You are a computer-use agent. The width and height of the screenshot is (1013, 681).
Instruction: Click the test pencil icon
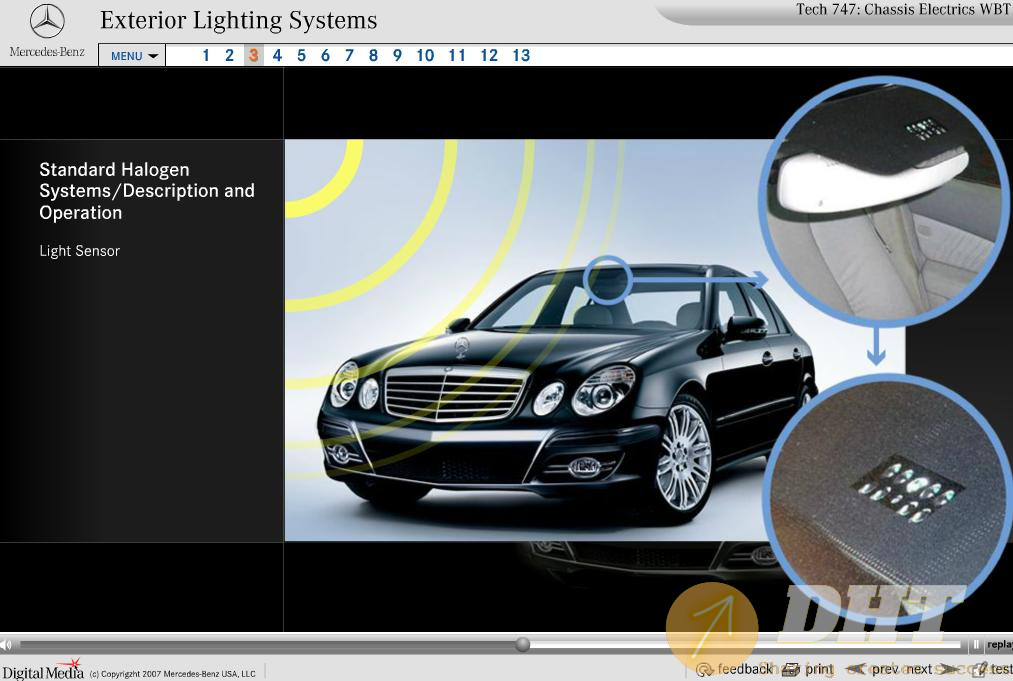tap(981, 669)
